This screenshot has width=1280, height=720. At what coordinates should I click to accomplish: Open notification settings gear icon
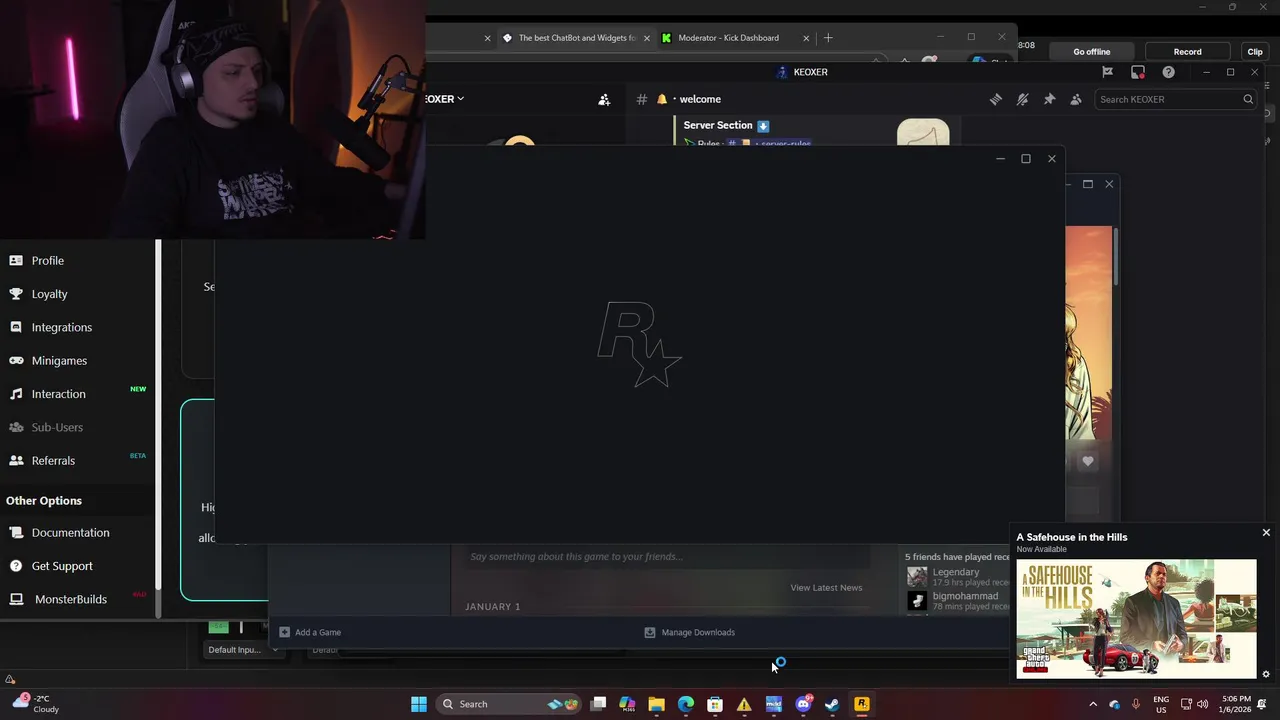tap(1266, 674)
